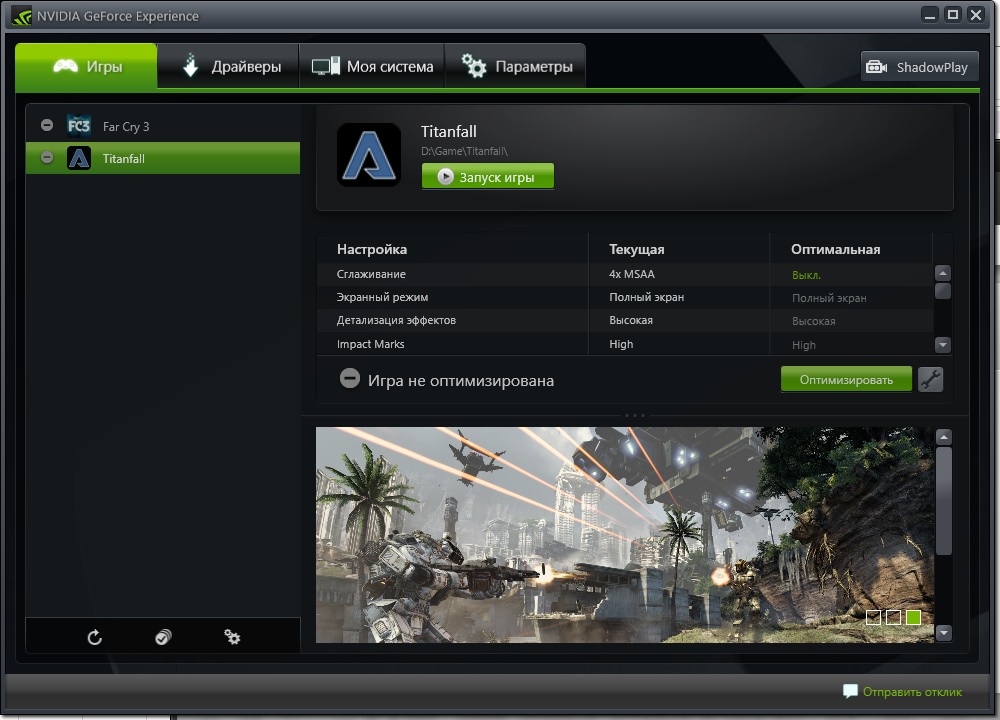Open the Моя система tab
Image resolution: width=1000 pixels, height=720 pixels.
point(372,66)
